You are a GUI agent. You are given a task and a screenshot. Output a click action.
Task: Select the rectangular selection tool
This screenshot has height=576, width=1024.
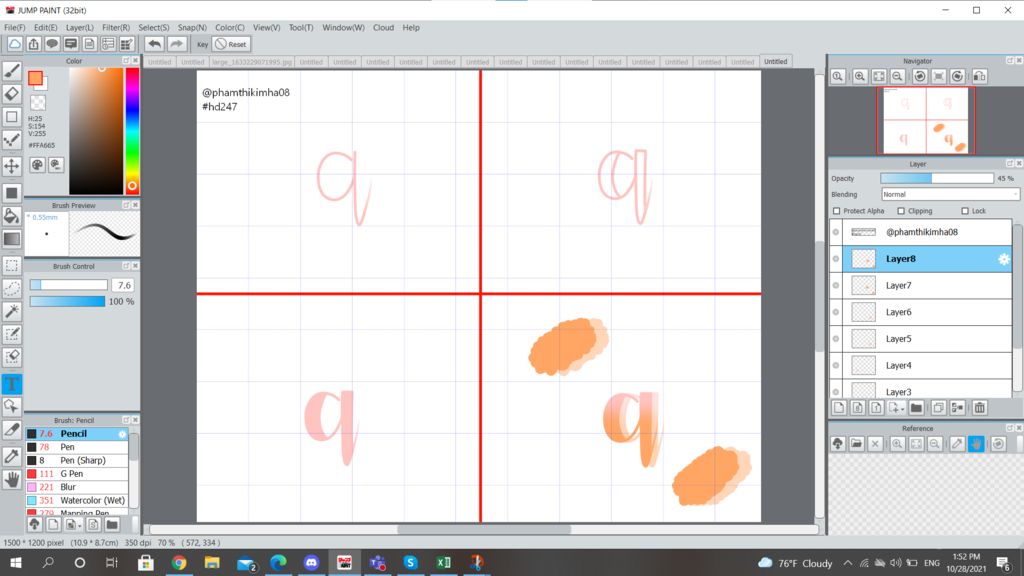(12, 265)
